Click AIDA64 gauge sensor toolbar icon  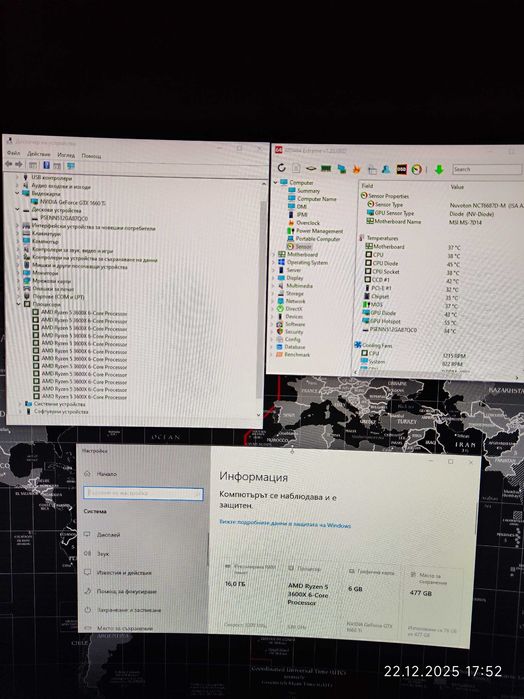pyautogui.click(x=417, y=169)
